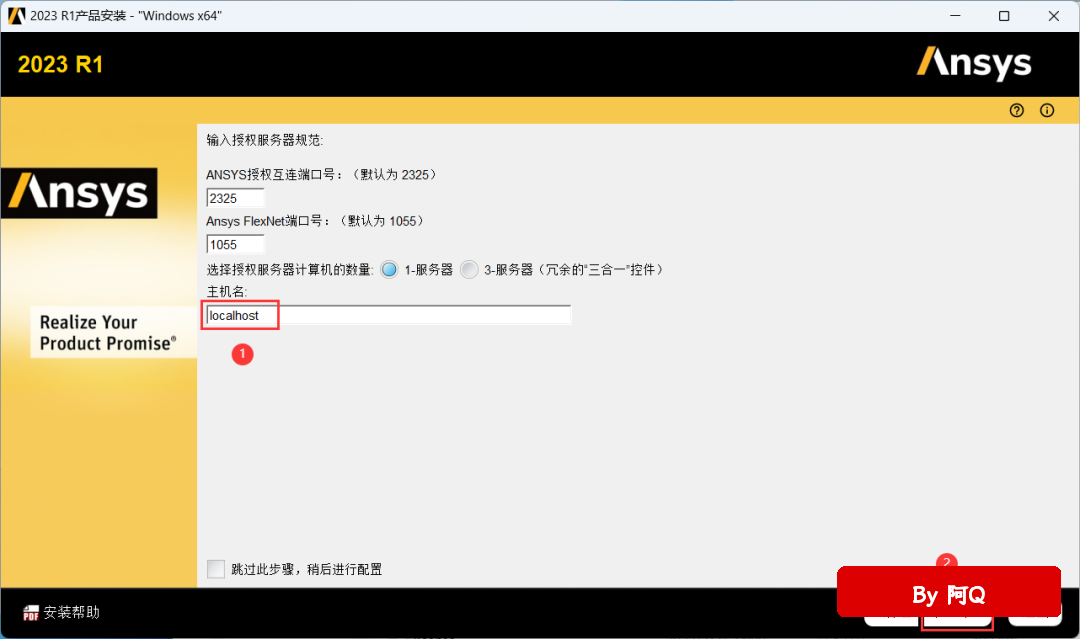Click the 选择授权服务器计算机的数量 label
This screenshot has width=1080, height=639.
point(290,269)
